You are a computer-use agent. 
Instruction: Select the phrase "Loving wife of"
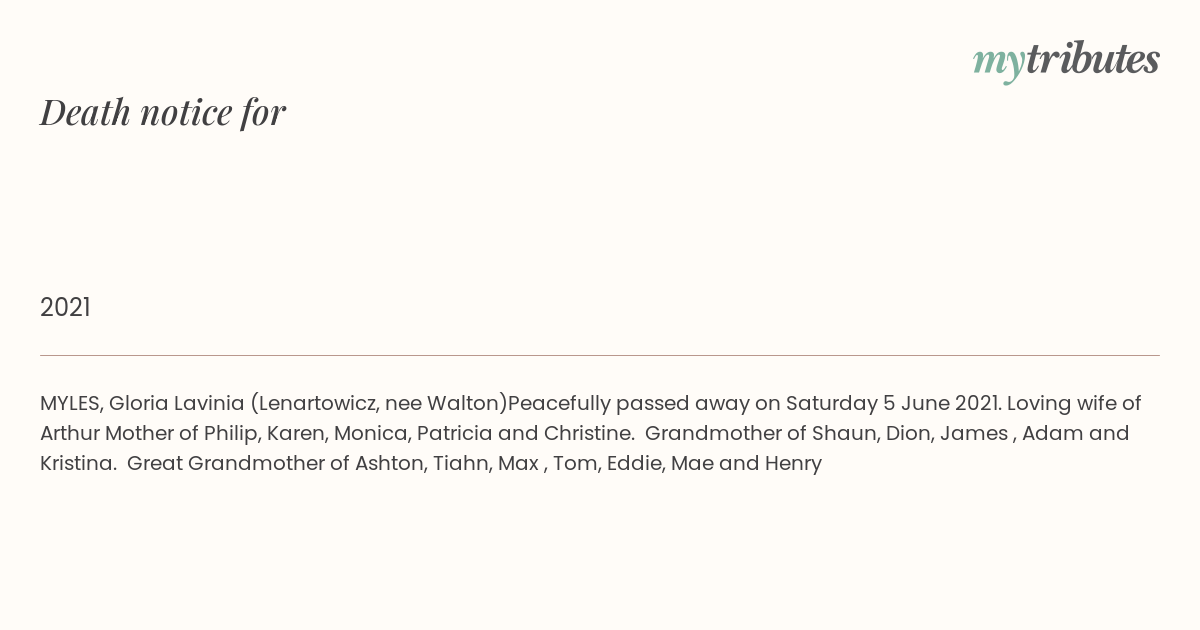tap(1074, 404)
